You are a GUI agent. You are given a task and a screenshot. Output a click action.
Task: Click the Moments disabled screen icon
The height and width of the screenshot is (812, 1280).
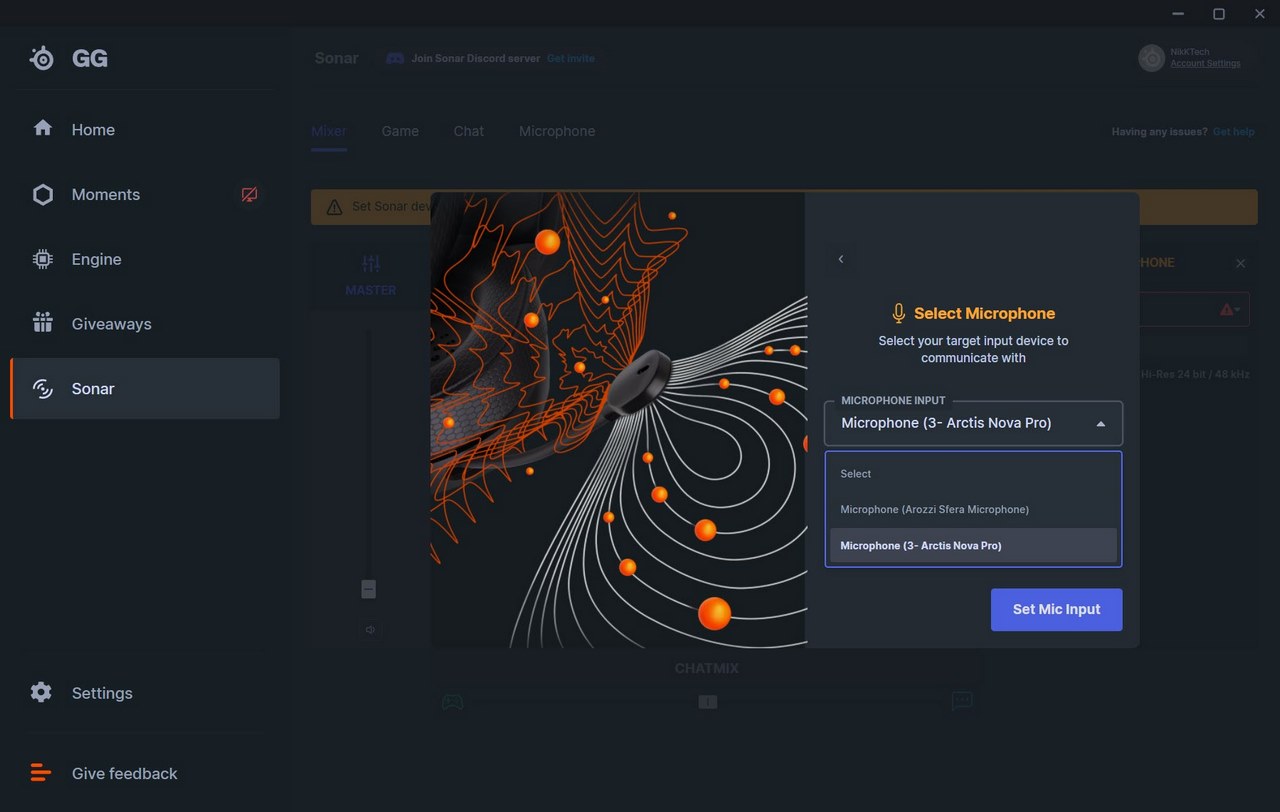tap(249, 195)
